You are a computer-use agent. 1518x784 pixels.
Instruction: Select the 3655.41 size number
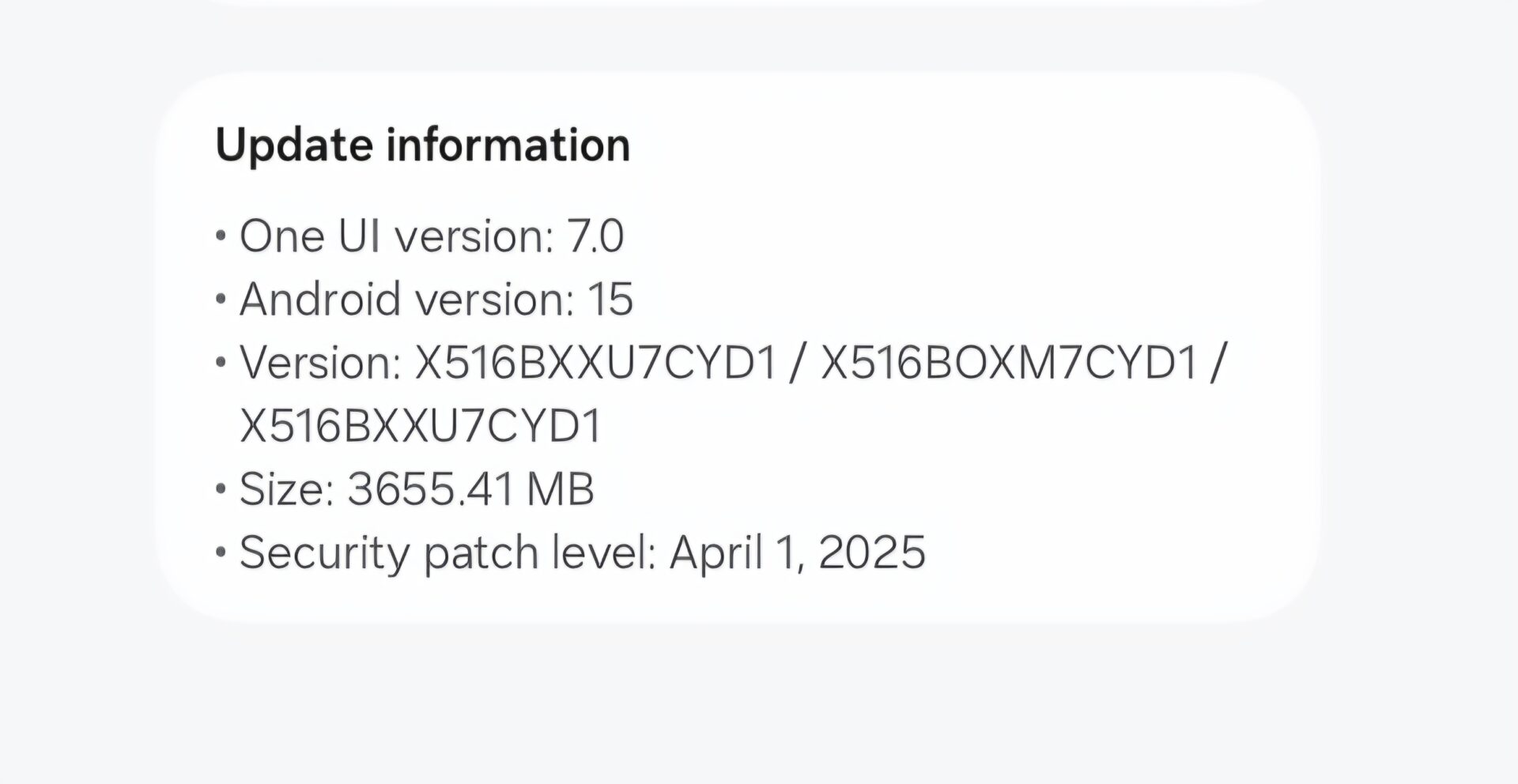(x=432, y=489)
